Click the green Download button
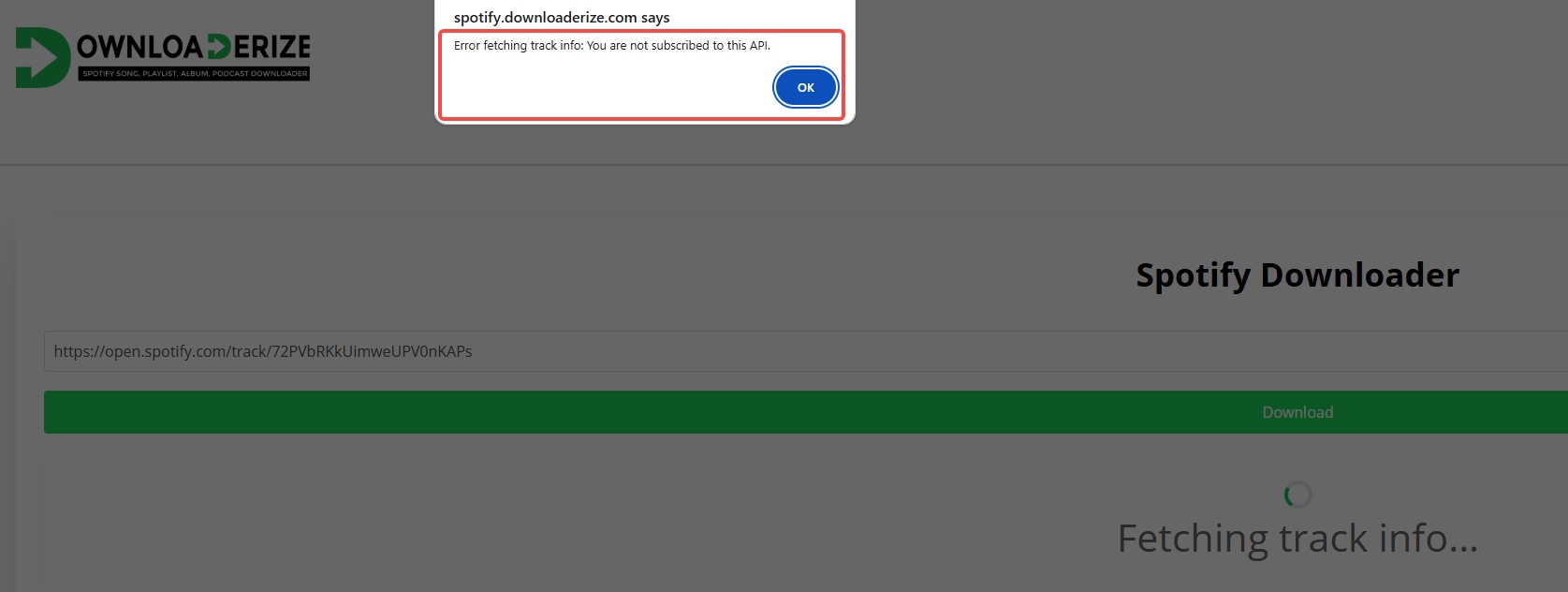The image size is (1568, 592). [806, 412]
